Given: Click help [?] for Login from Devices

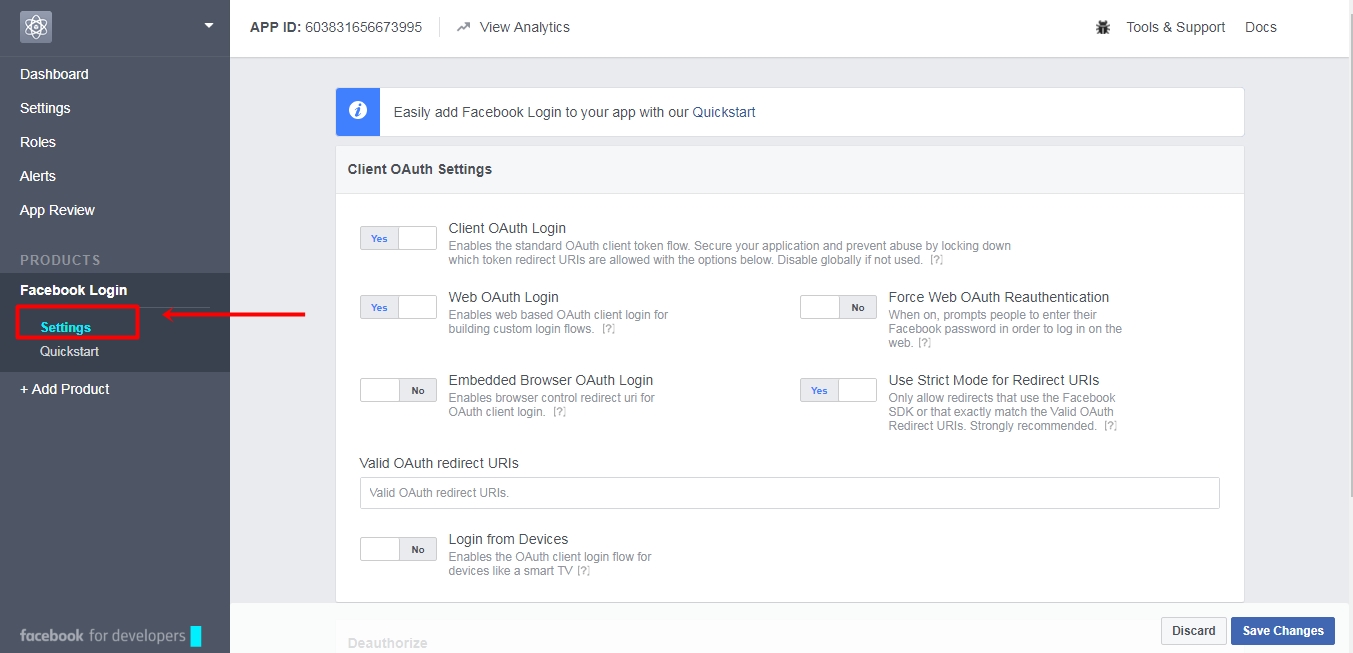Looking at the screenshot, I should [x=584, y=571].
